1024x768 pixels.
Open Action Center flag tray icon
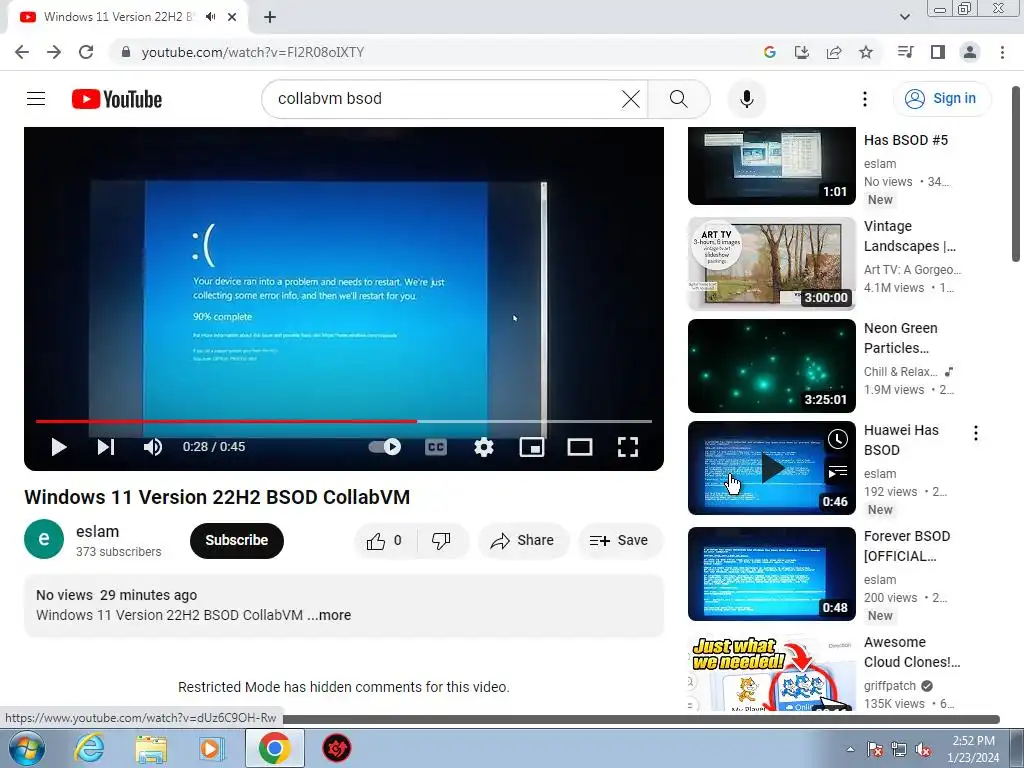(875, 749)
